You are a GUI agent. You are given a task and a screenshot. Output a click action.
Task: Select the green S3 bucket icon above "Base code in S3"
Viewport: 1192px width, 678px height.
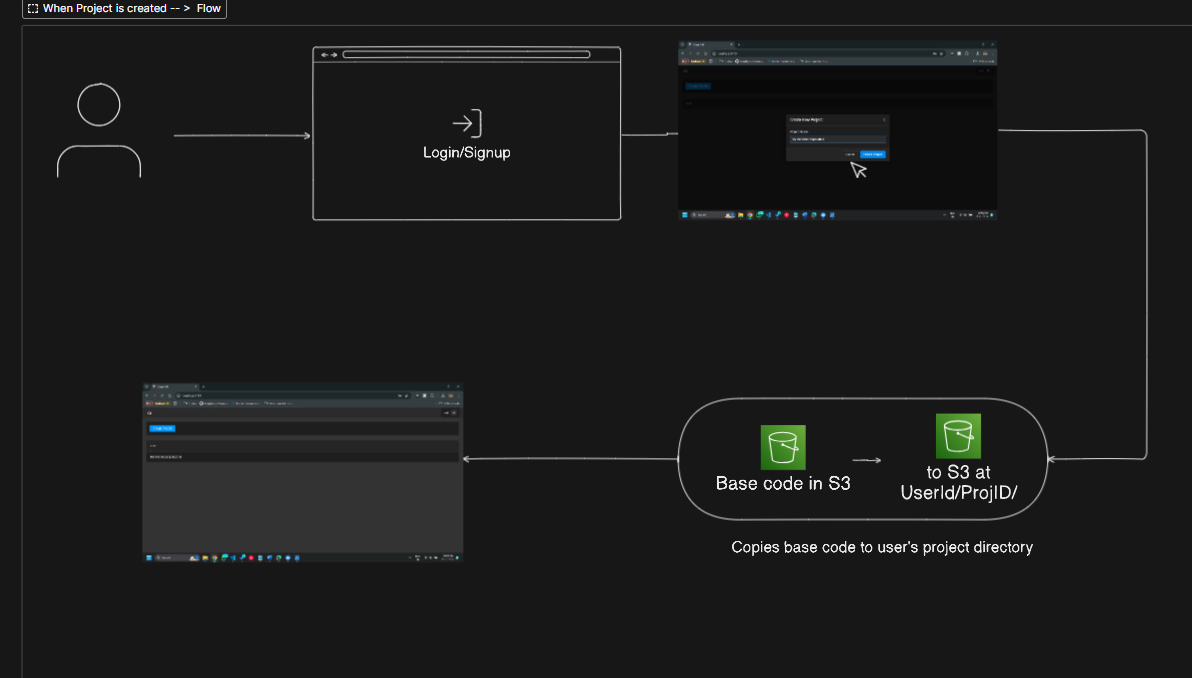click(783, 447)
